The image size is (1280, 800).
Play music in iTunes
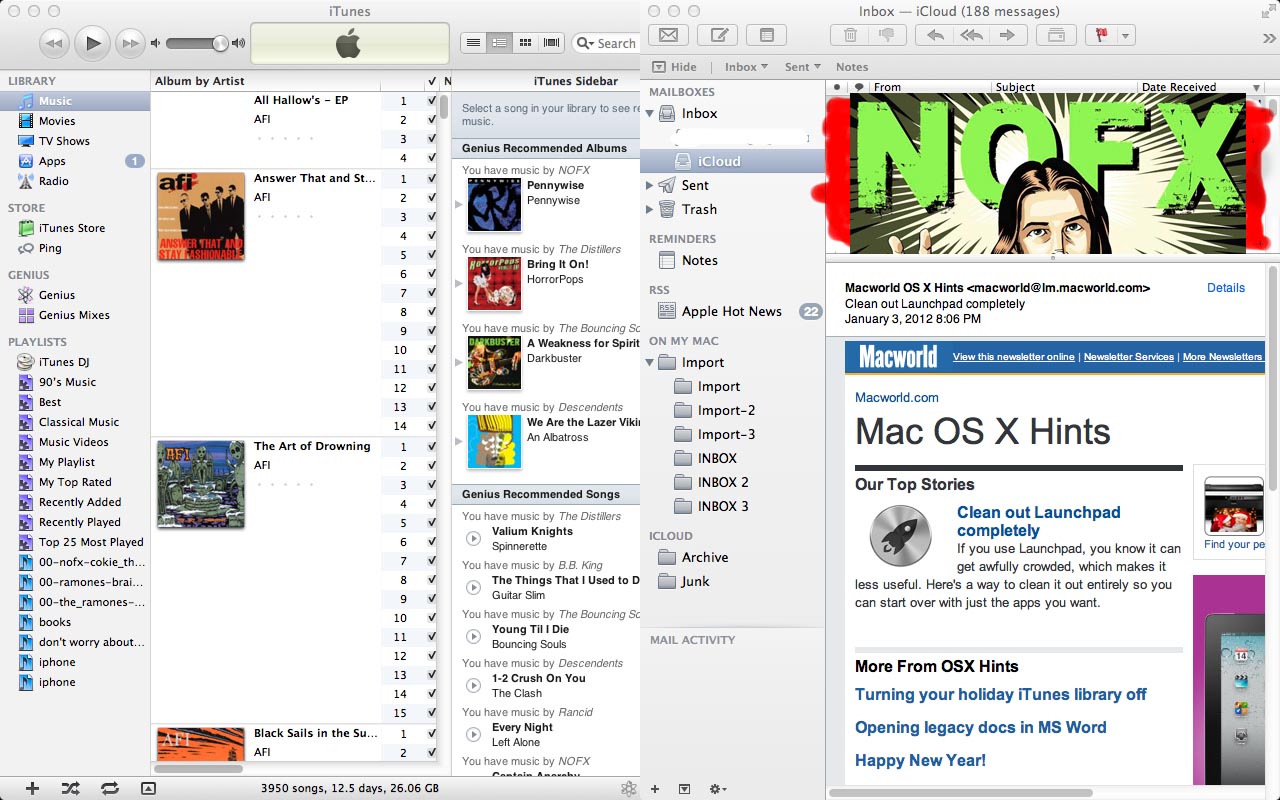(92, 43)
